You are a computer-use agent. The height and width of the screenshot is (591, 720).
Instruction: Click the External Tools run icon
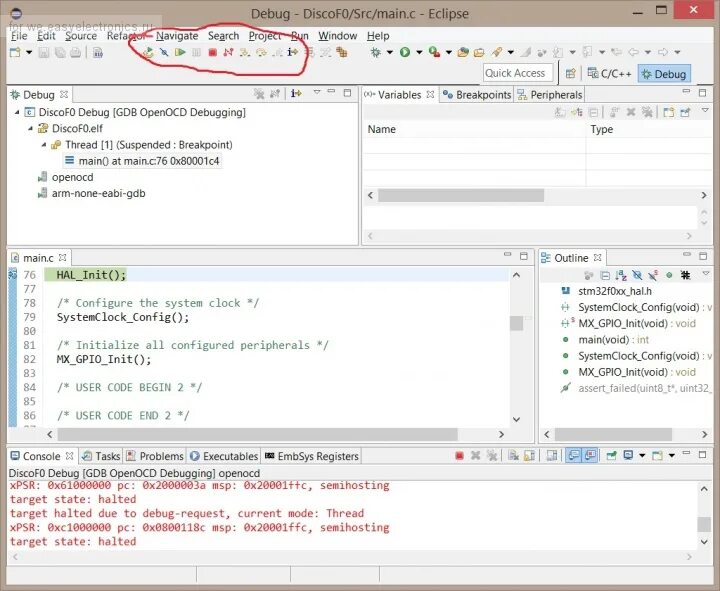click(x=434, y=52)
